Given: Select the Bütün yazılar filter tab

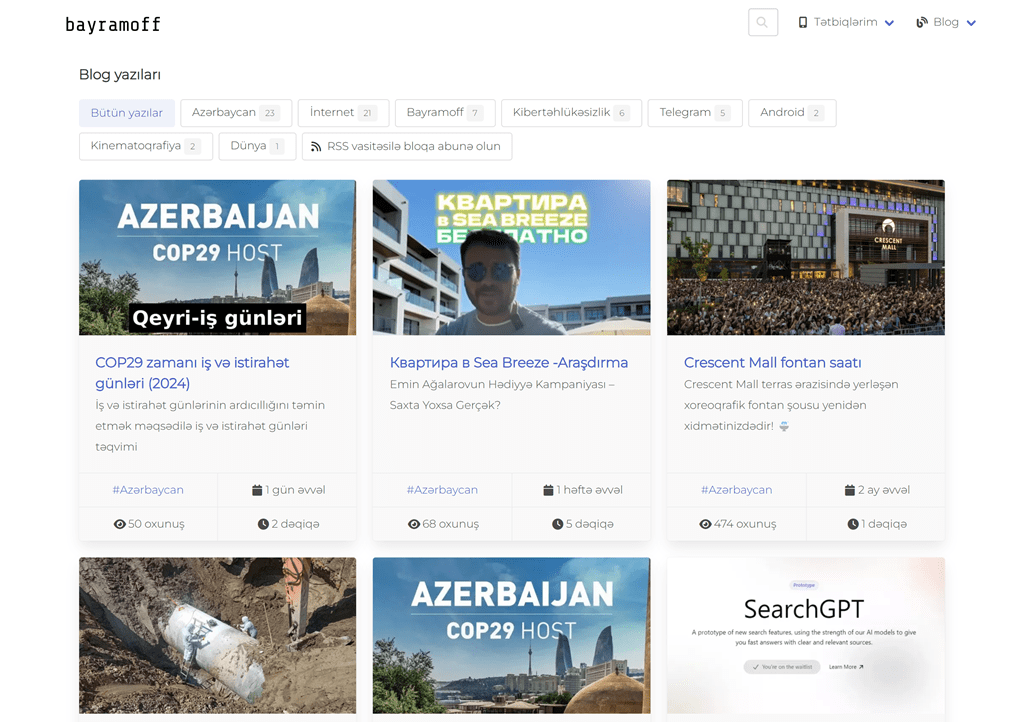Looking at the screenshot, I should 127,113.
